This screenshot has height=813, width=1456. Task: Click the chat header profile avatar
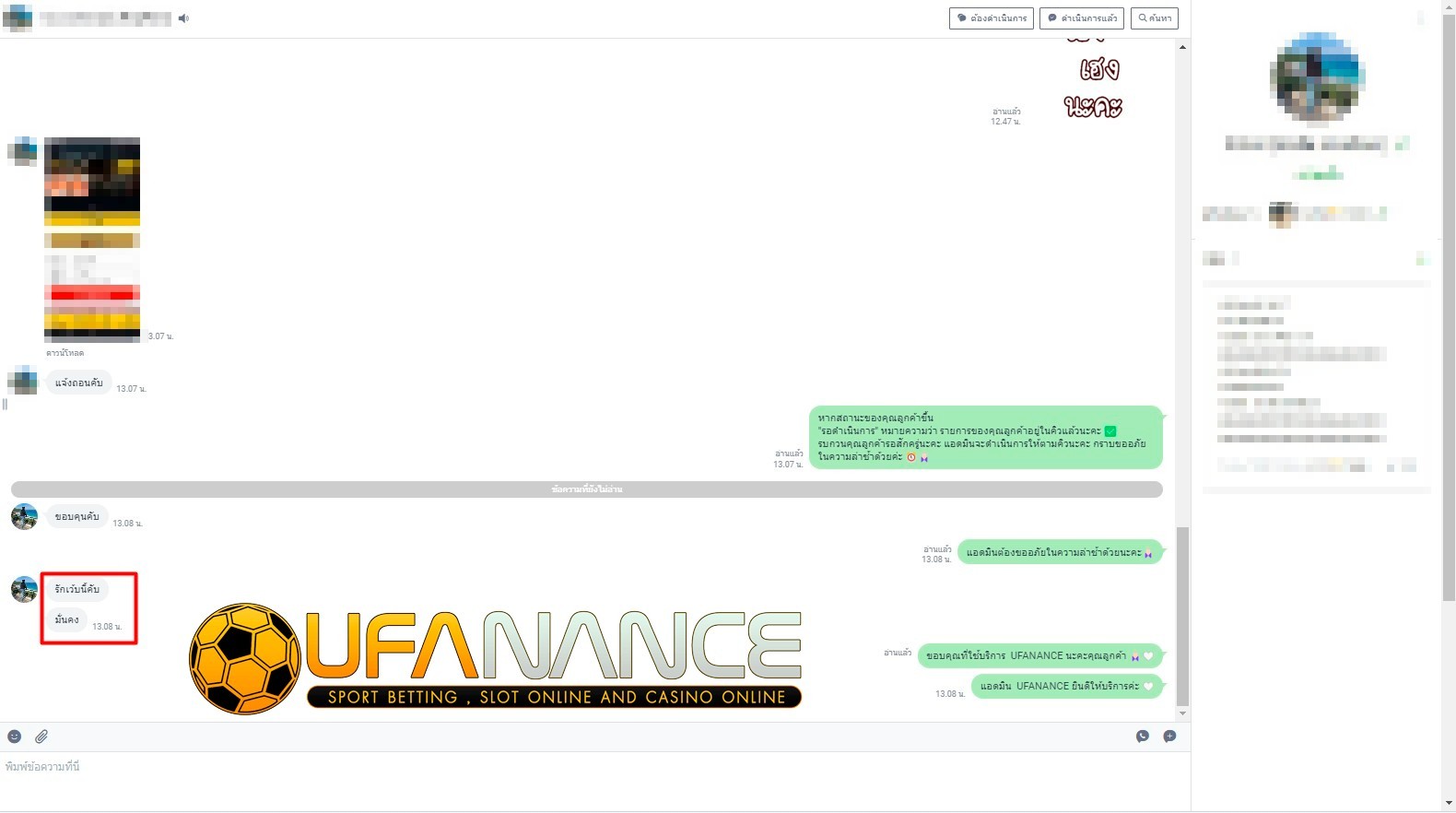(18, 18)
